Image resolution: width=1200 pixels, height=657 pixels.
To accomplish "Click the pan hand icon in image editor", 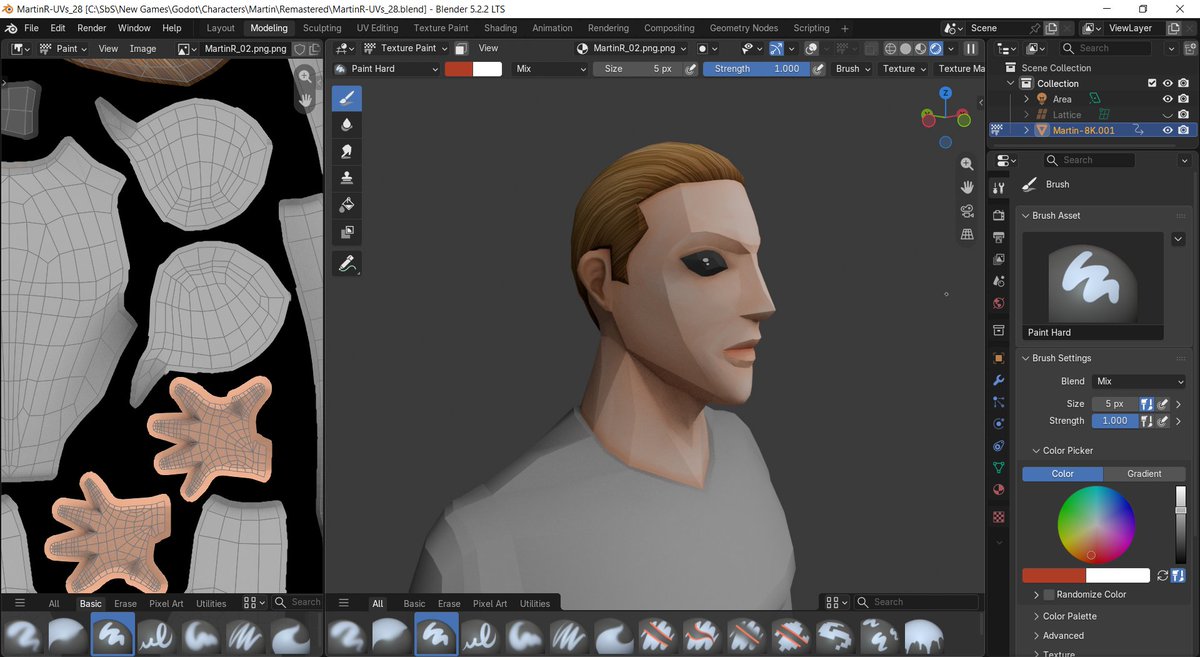I will (306, 100).
